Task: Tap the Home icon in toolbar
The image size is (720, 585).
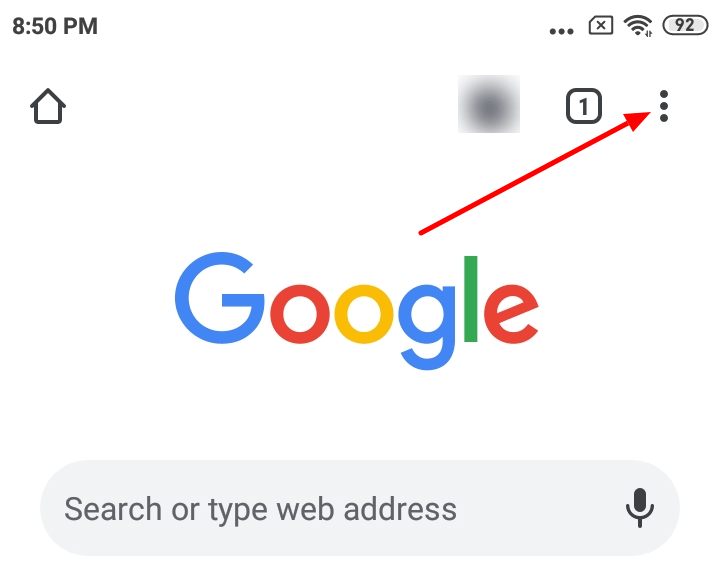Action: (48, 106)
